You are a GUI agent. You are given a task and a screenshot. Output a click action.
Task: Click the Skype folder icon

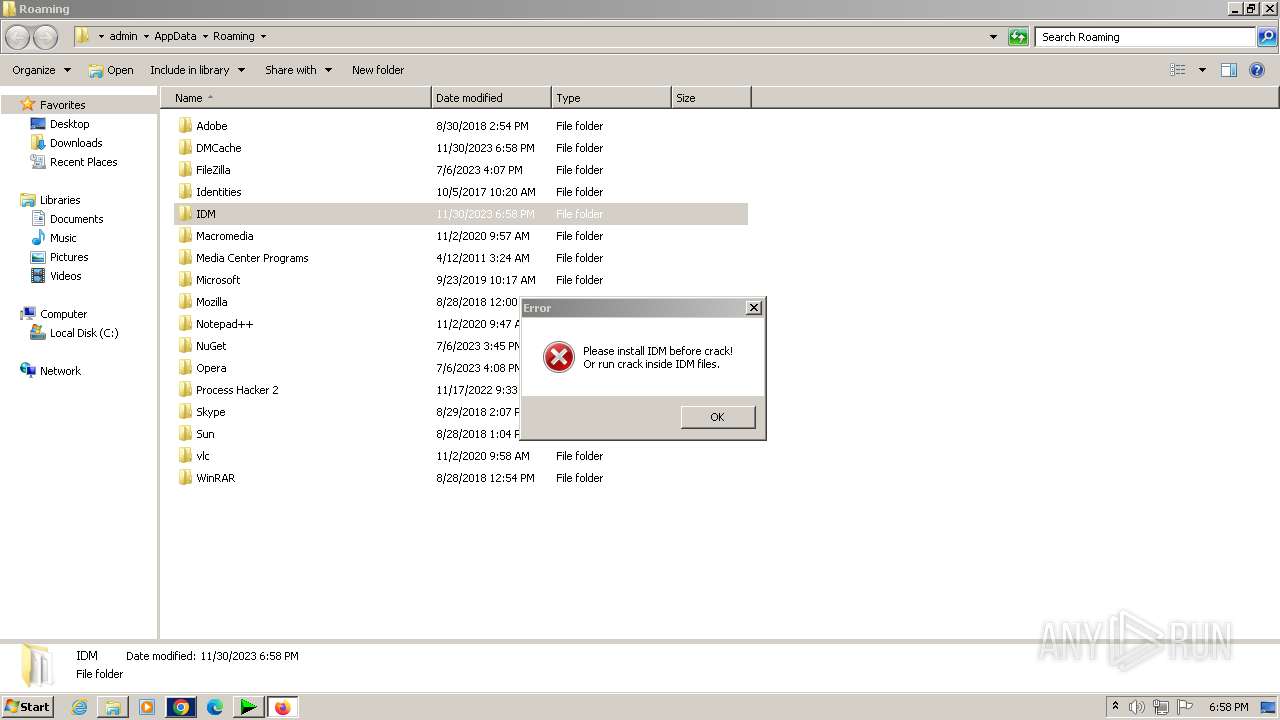(x=185, y=412)
